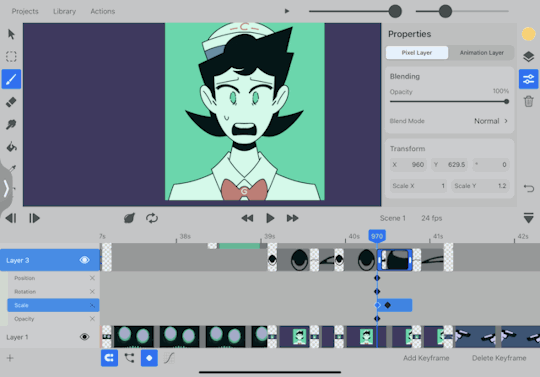Click the Scale Y field

(480, 186)
